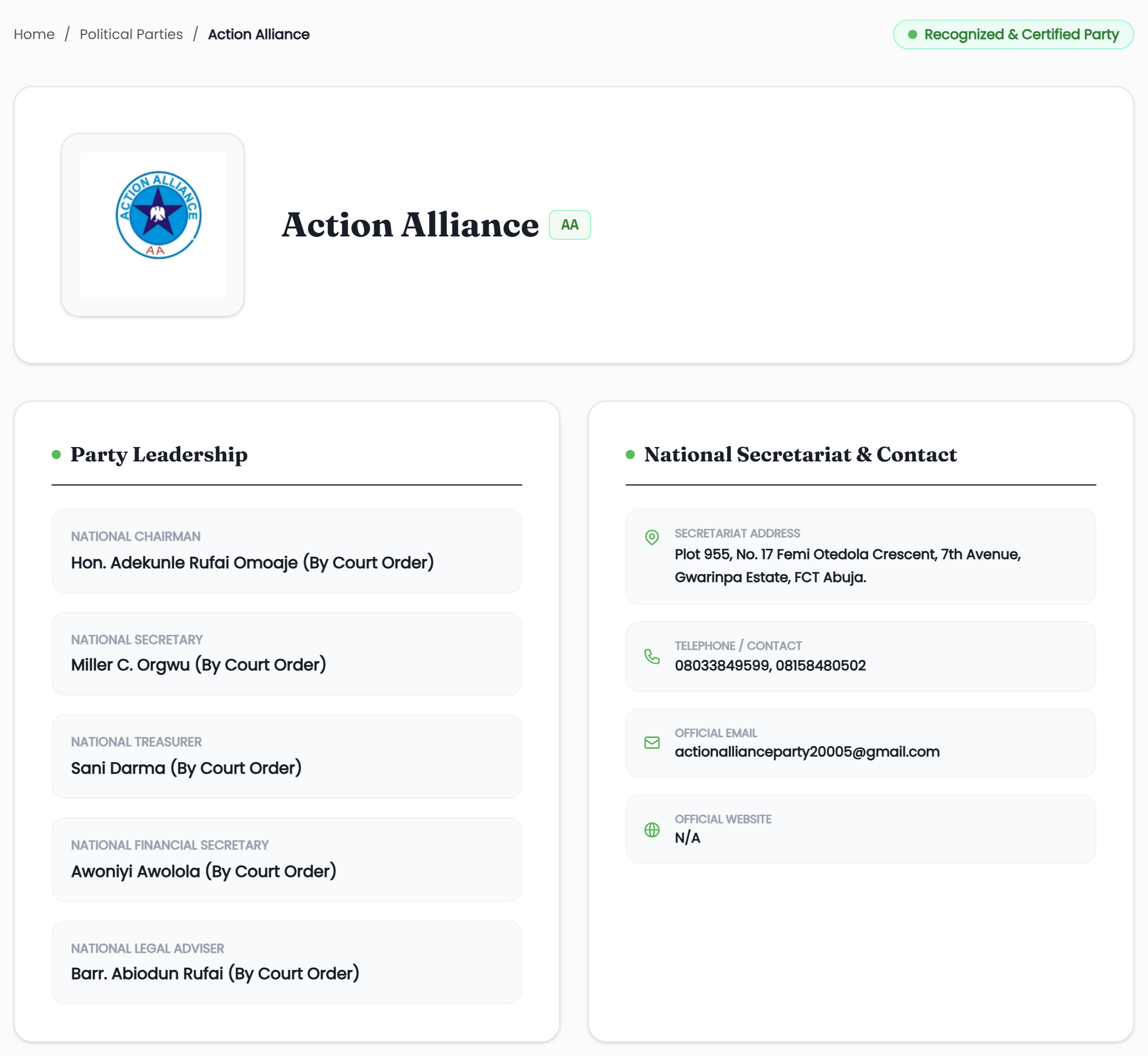Click the AA abbreviation badge
The height and width of the screenshot is (1056, 1148).
pos(569,225)
